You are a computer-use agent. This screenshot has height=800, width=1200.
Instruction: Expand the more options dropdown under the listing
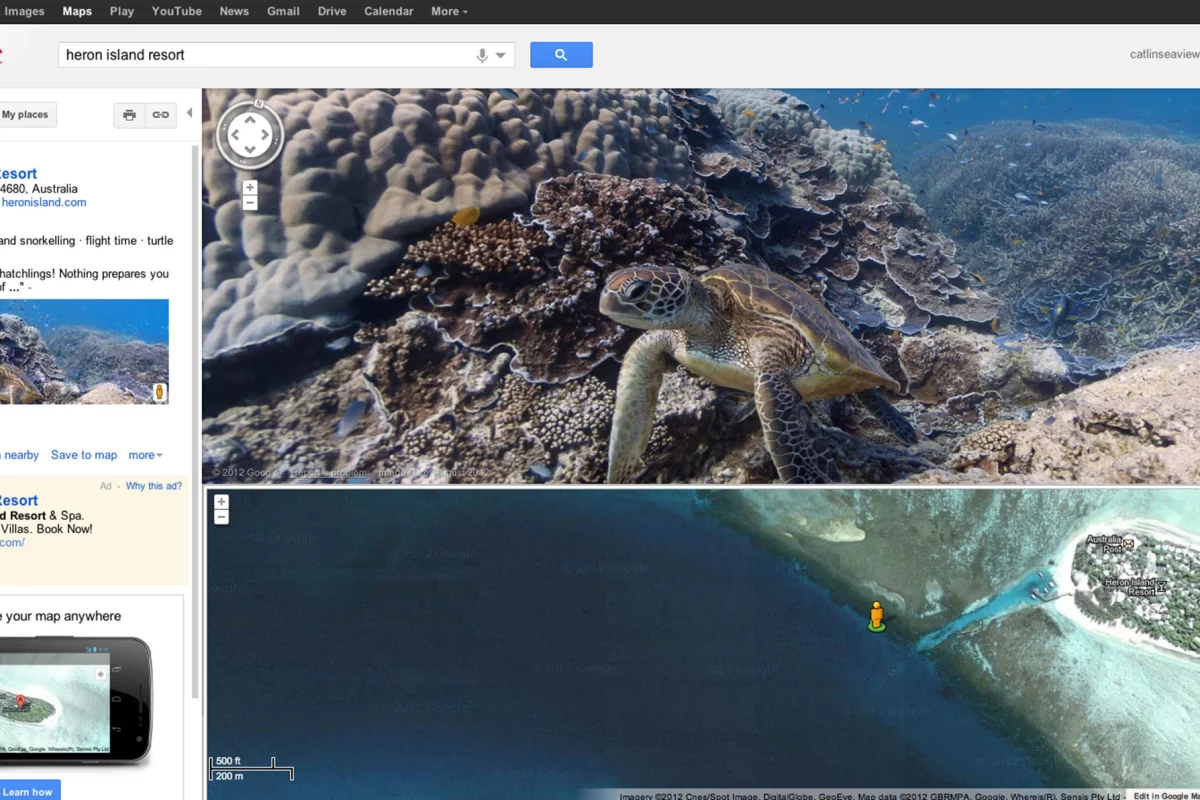coord(145,455)
